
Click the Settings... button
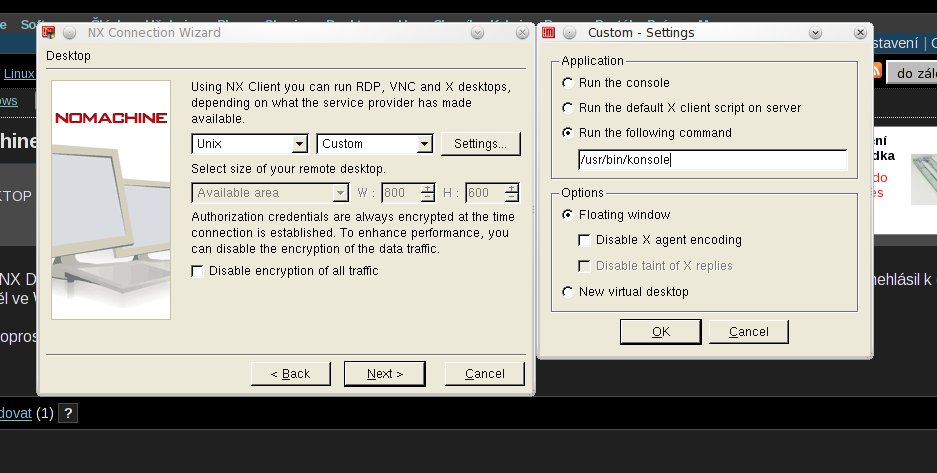[x=480, y=144]
